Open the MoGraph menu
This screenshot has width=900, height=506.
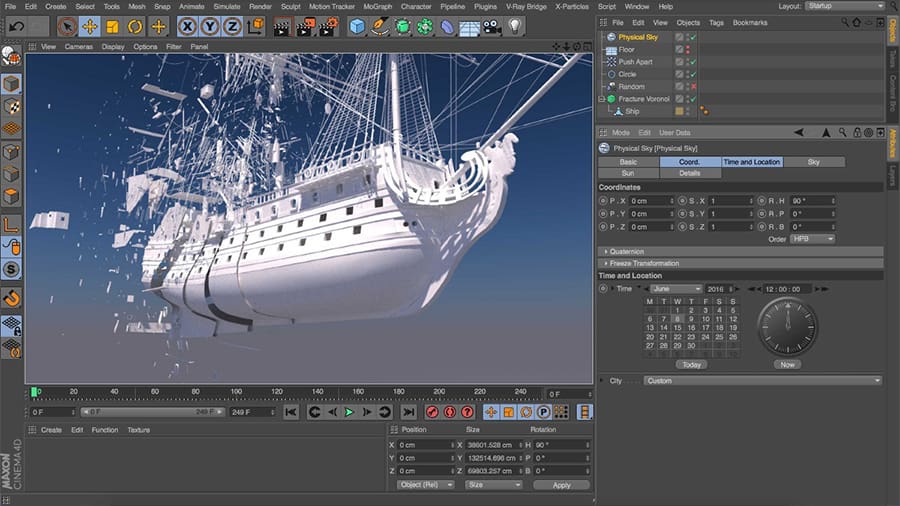377,6
